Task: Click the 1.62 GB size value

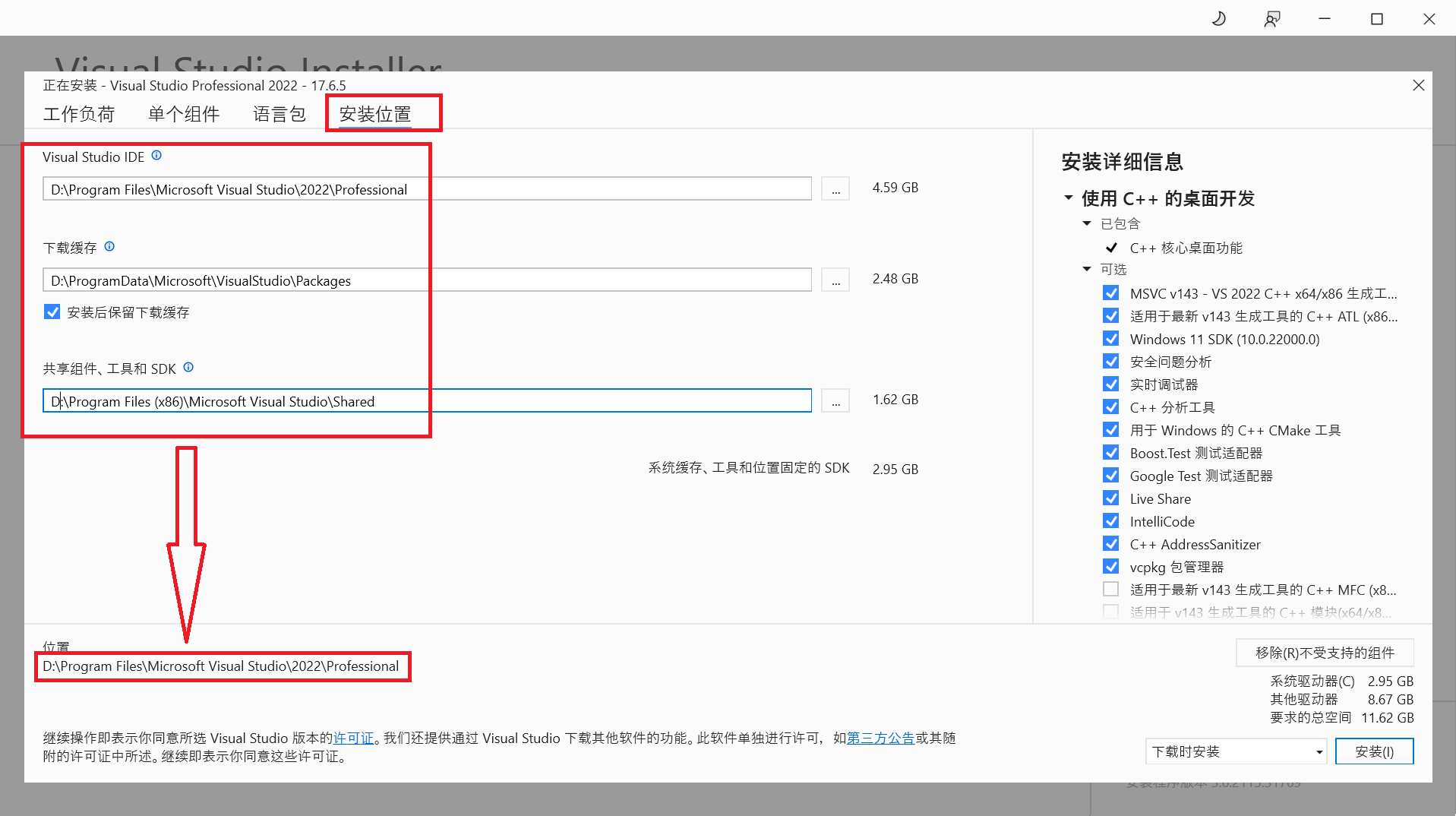Action: (895, 400)
